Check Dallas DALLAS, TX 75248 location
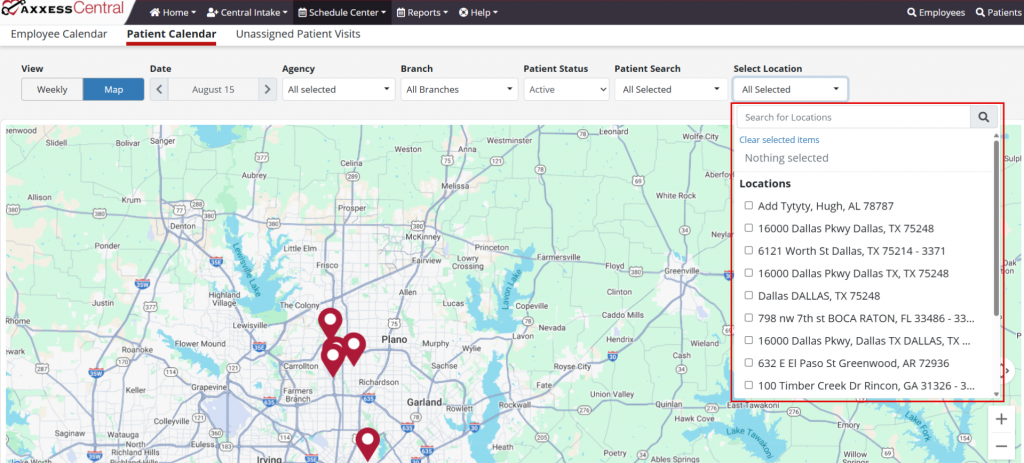 [x=748, y=295]
